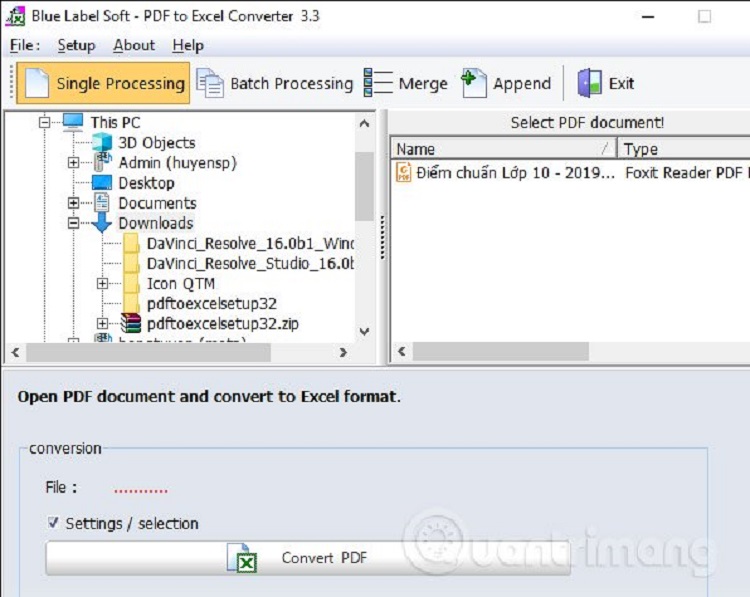The width and height of the screenshot is (750, 597).
Task: Select the Điểm chuẩn Lớp 10 PDF file
Action: [515, 172]
